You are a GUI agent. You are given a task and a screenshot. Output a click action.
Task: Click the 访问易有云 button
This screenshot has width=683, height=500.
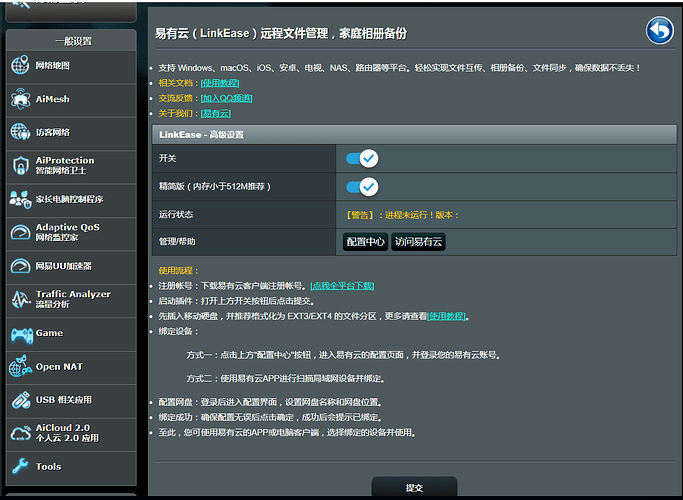[x=418, y=242]
